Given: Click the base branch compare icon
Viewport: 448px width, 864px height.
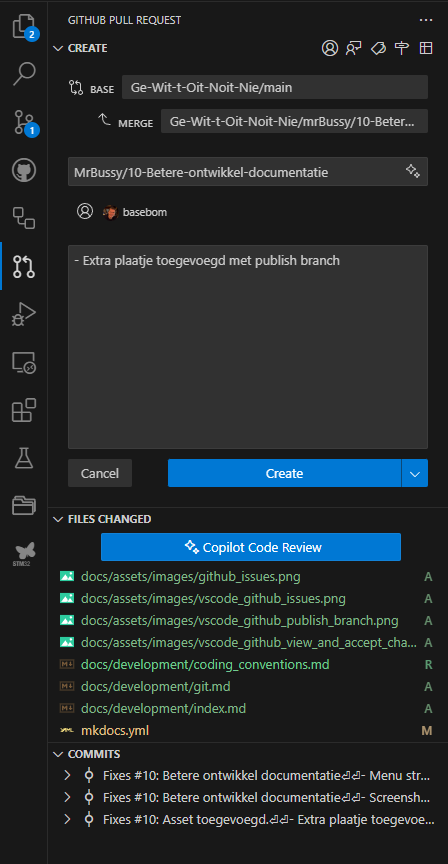Looking at the screenshot, I should [75, 88].
